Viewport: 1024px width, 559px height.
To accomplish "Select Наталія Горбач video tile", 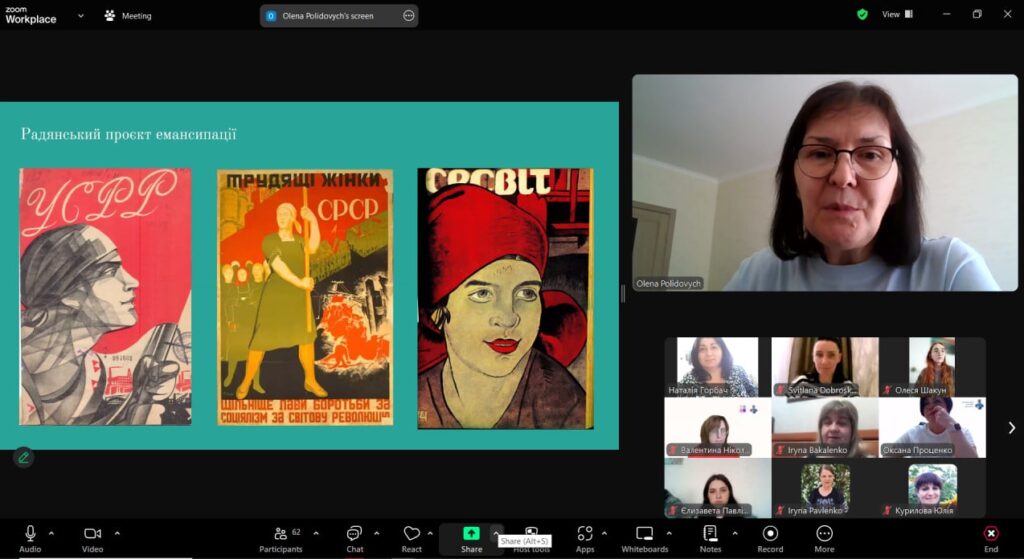I will [x=717, y=366].
